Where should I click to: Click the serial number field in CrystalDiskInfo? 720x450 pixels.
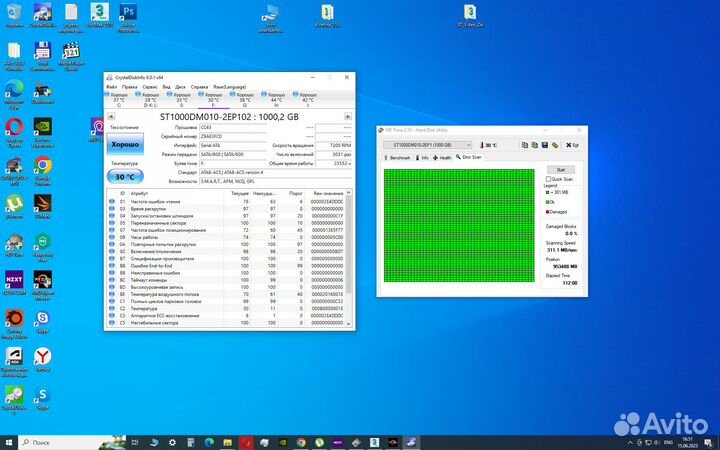pyautogui.click(x=233, y=136)
